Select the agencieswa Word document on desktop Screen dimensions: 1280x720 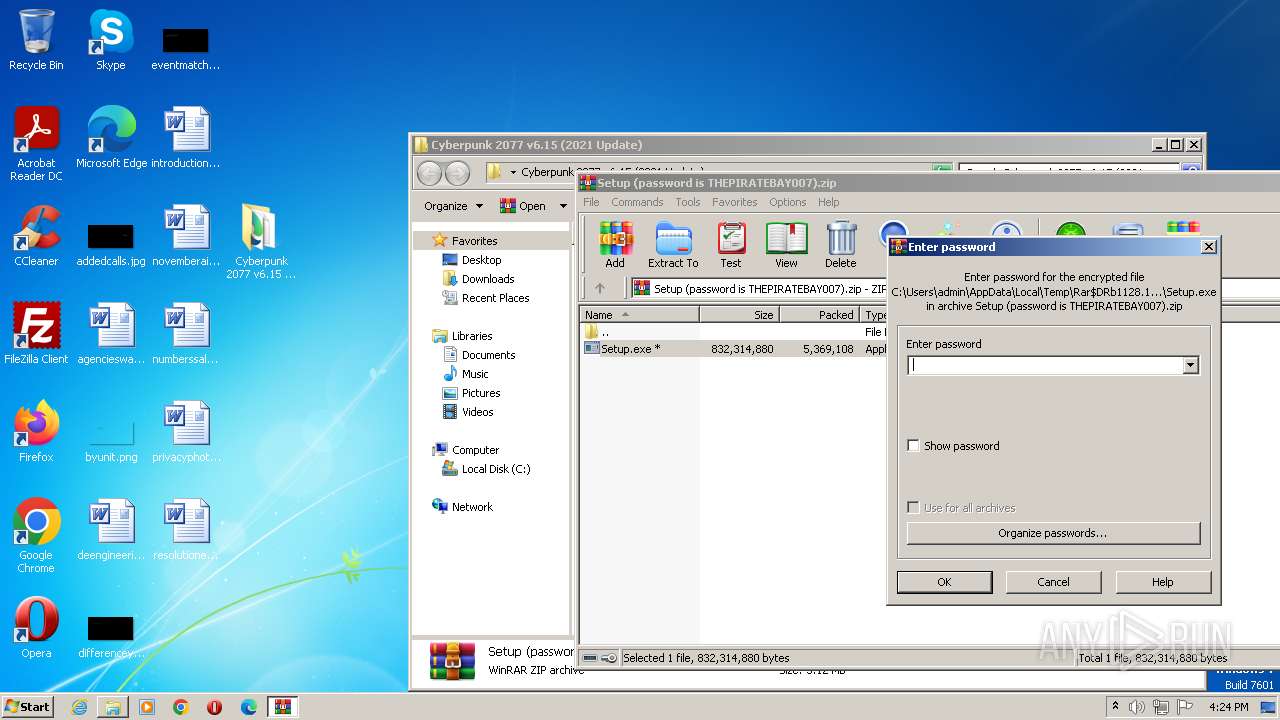coord(111,334)
